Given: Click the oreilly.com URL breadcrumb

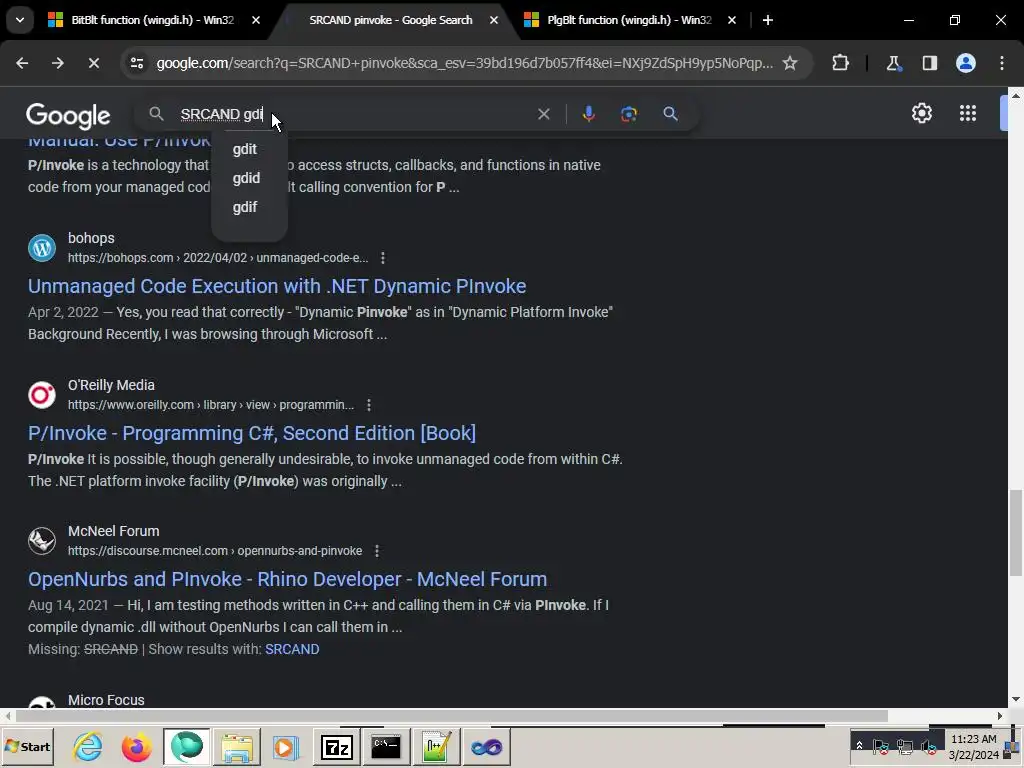Looking at the screenshot, I should coord(211,405).
